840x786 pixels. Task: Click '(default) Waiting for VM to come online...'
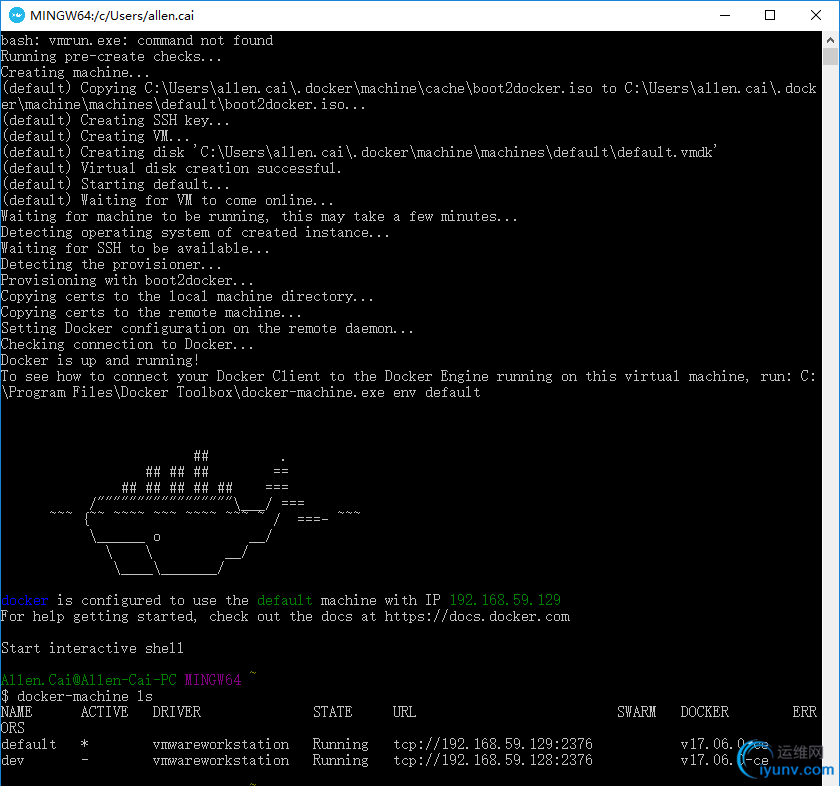[x=168, y=201]
